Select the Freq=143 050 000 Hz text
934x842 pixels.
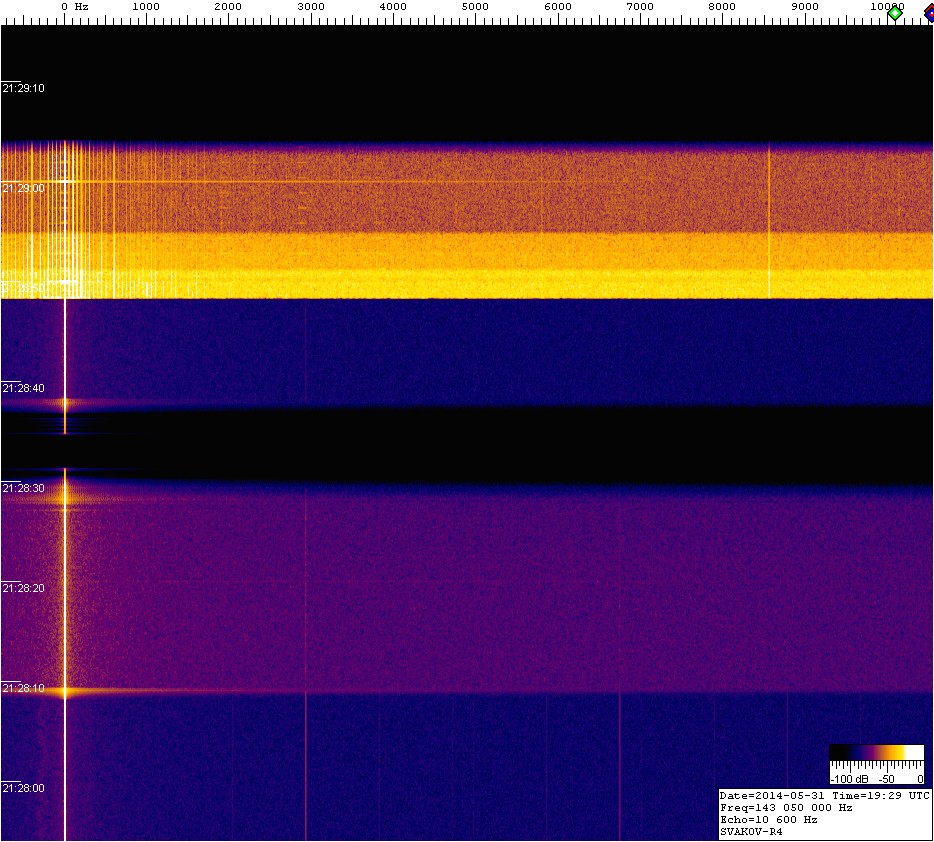coord(786,807)
